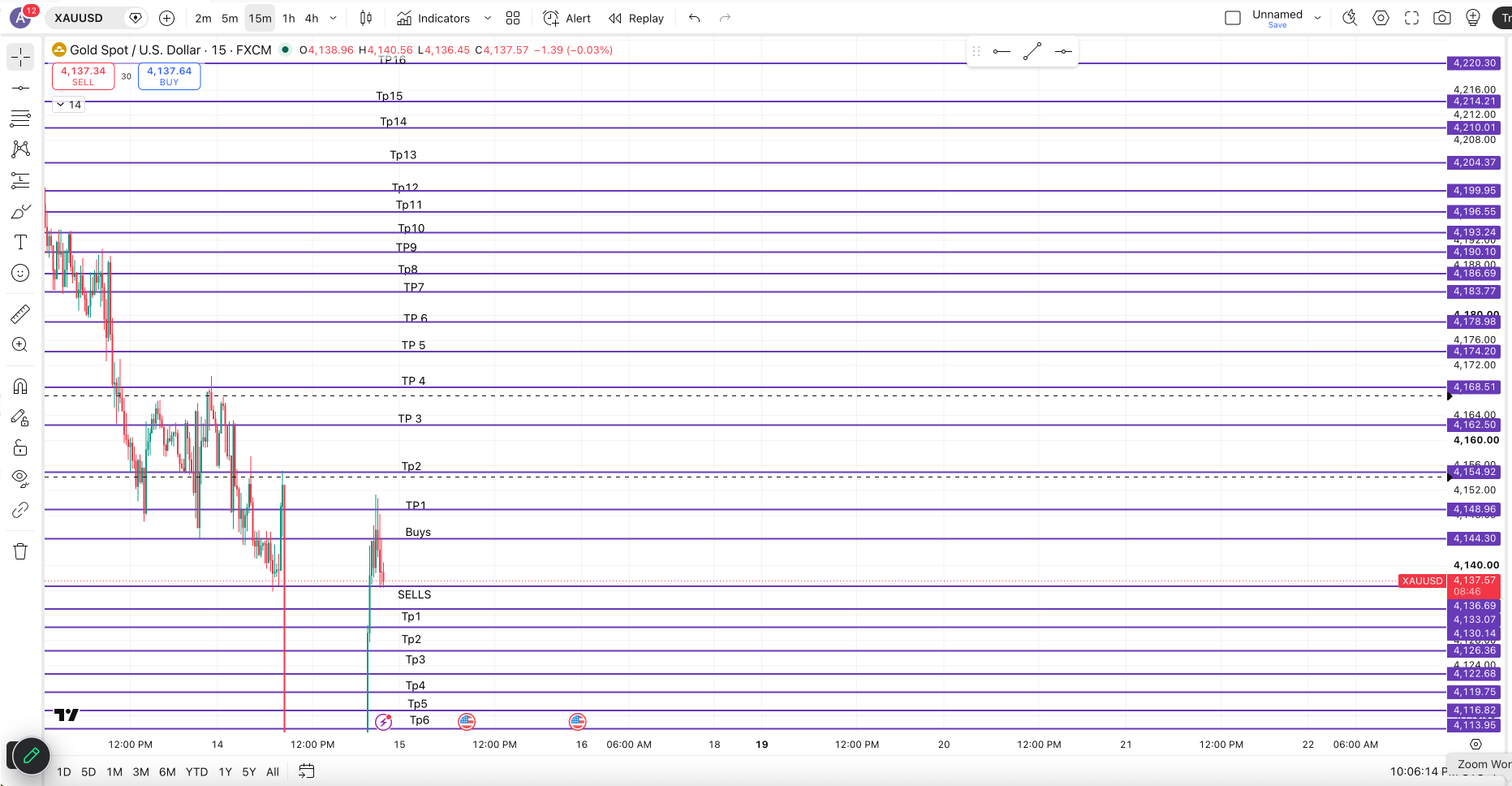Switch to the 5m timeframe
This screenshot has width=1512, height=786.
tap(230, 18)
